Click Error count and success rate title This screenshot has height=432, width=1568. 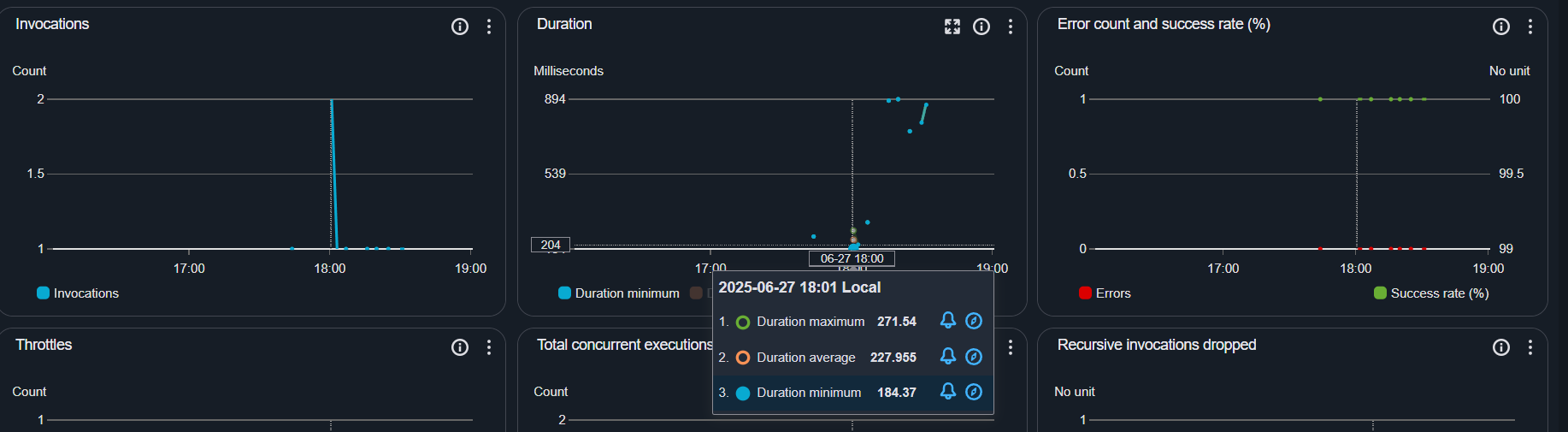pyautogui.click(x=1164, y=24)
